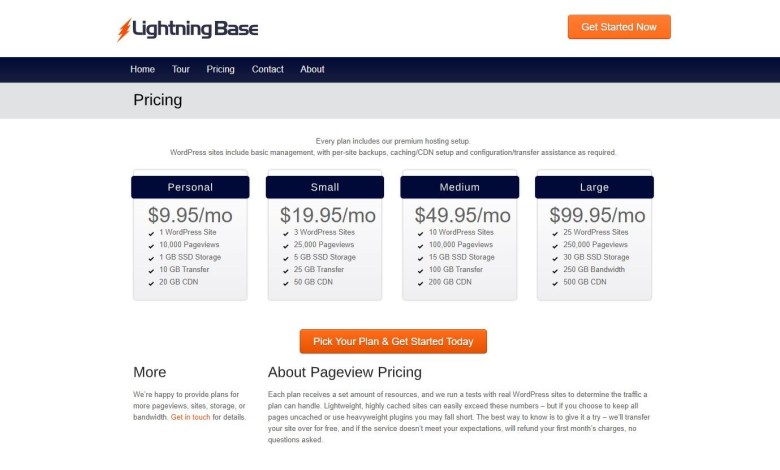
Task: Click the '250 GB Bandwidth' text
Action: (594, 270)
